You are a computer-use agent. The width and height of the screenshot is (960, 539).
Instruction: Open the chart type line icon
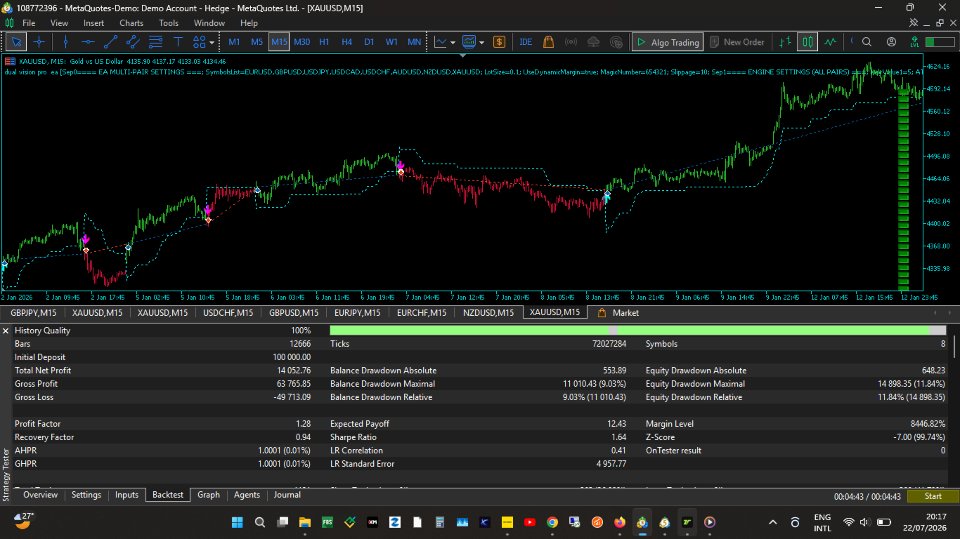440,42
